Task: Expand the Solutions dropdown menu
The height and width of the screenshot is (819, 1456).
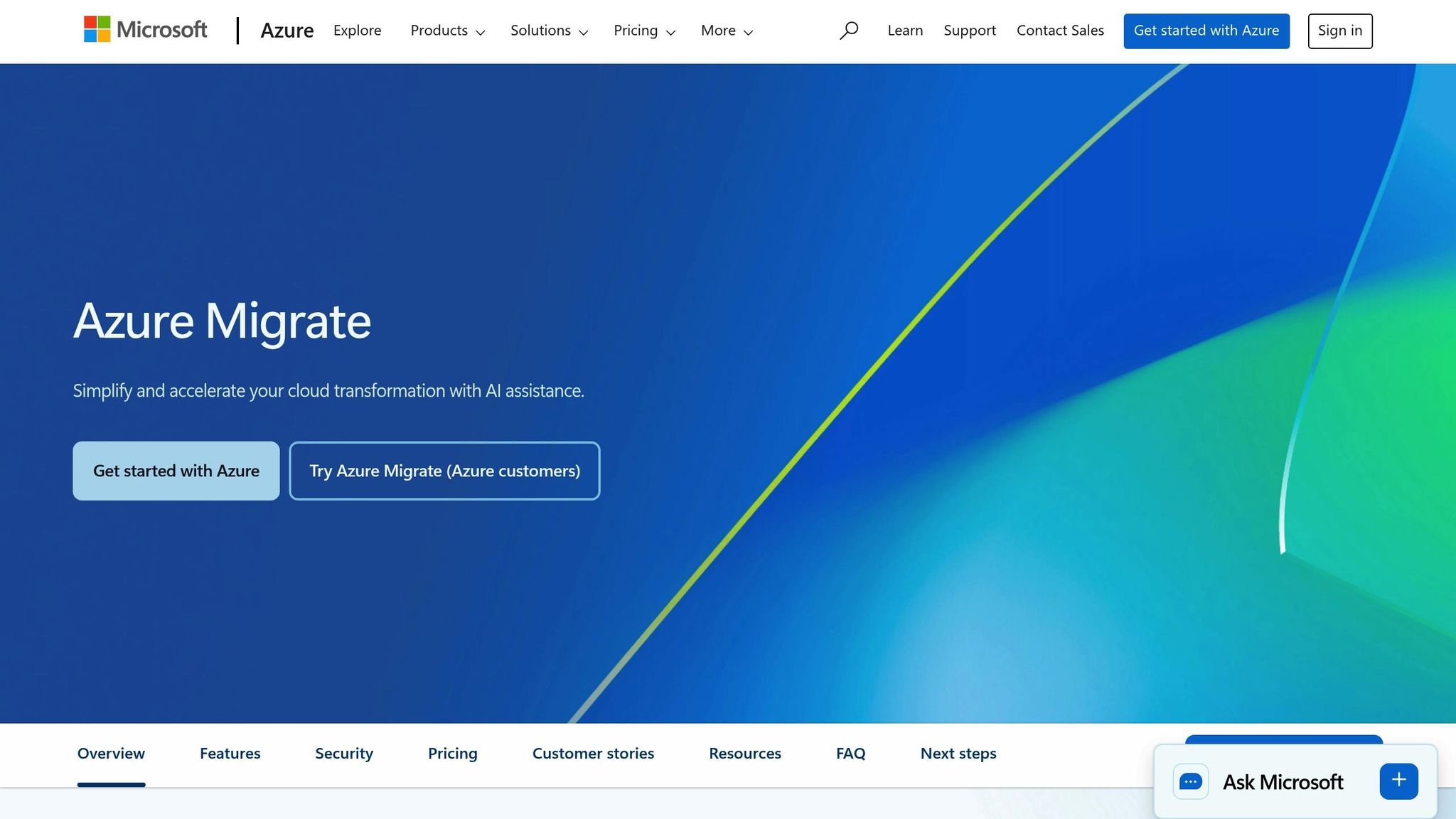Action: [x=548, y=31]
